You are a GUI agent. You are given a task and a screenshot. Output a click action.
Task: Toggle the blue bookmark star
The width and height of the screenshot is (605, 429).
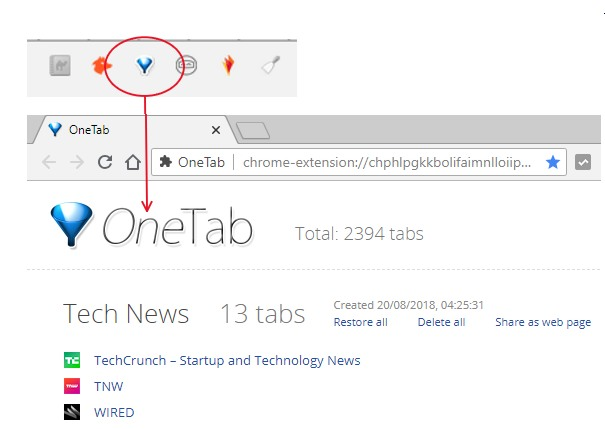(553, 162)
